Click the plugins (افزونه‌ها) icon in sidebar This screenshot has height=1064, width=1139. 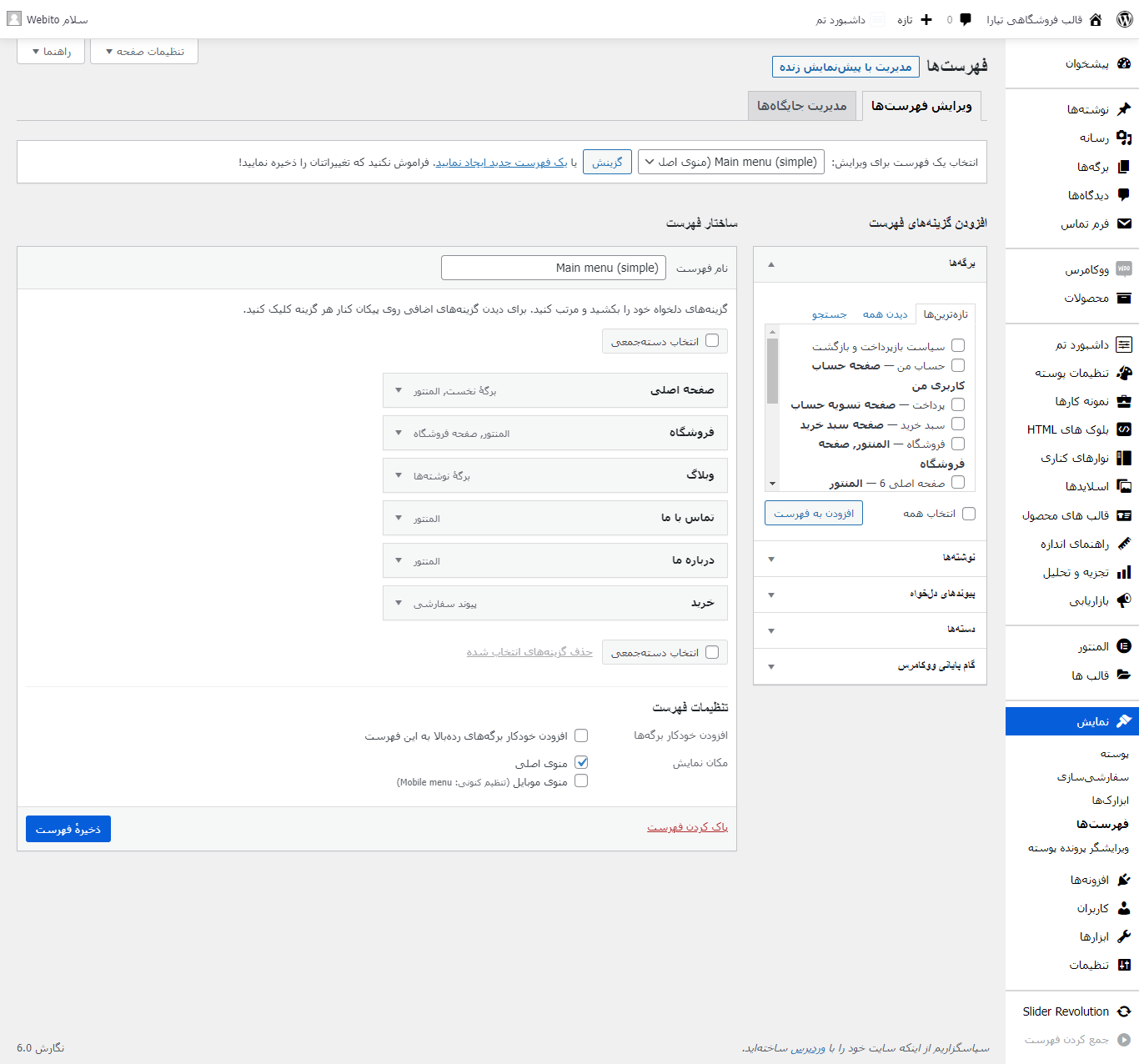coord(1124,880)
